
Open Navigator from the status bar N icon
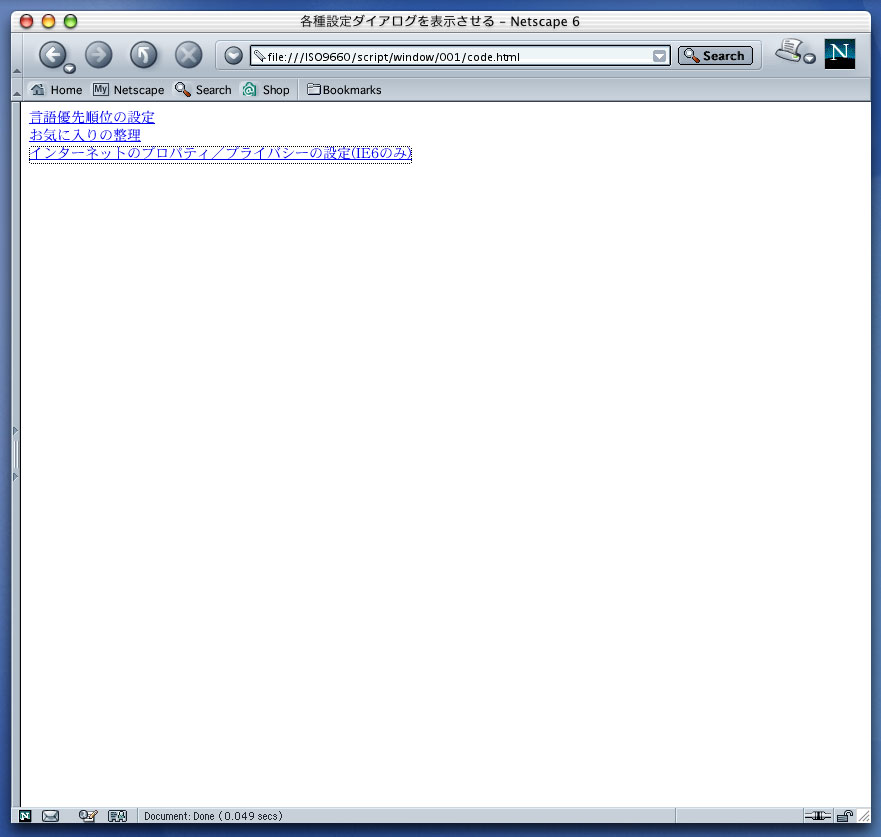click(25, 816)
